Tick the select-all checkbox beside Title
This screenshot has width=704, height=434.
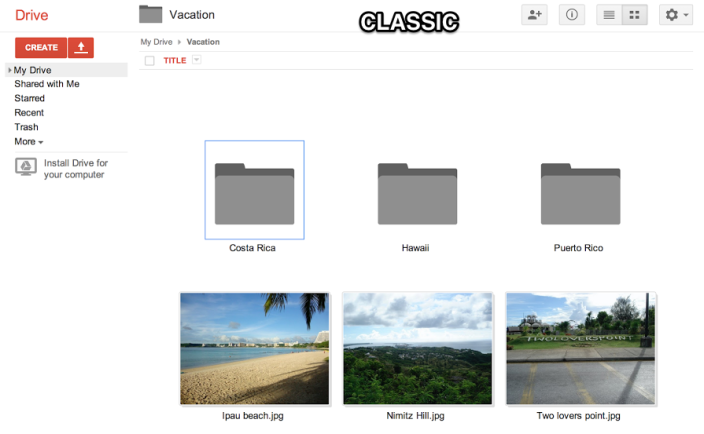click(x=150, y=61)
